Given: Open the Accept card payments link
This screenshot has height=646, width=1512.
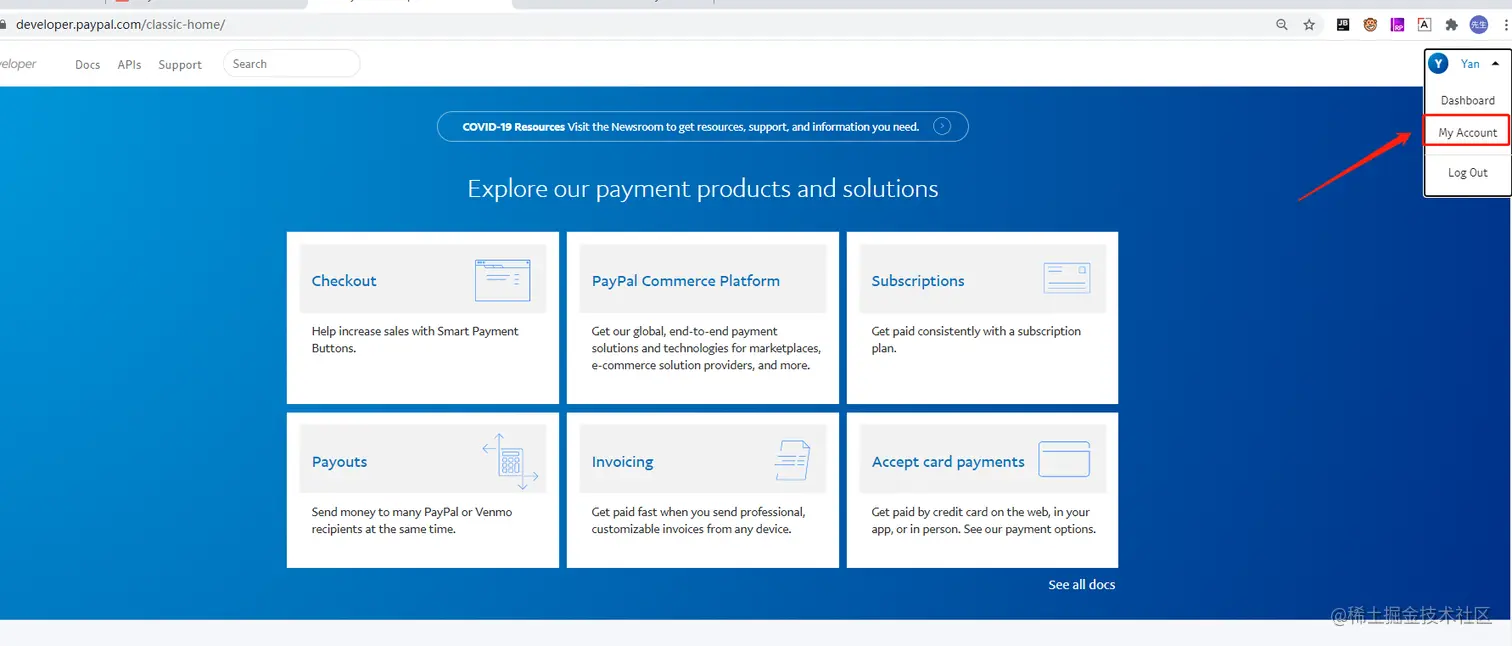Looking at the screenshot, I should (x=947, y=462).
